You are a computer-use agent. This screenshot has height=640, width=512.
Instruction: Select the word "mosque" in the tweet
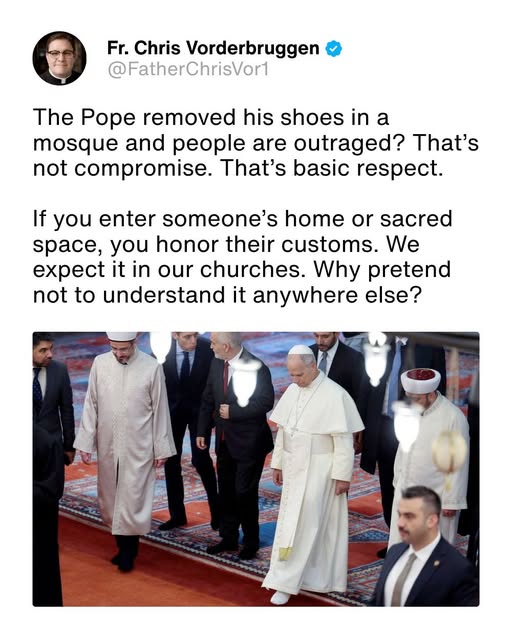tap(76, 144)
